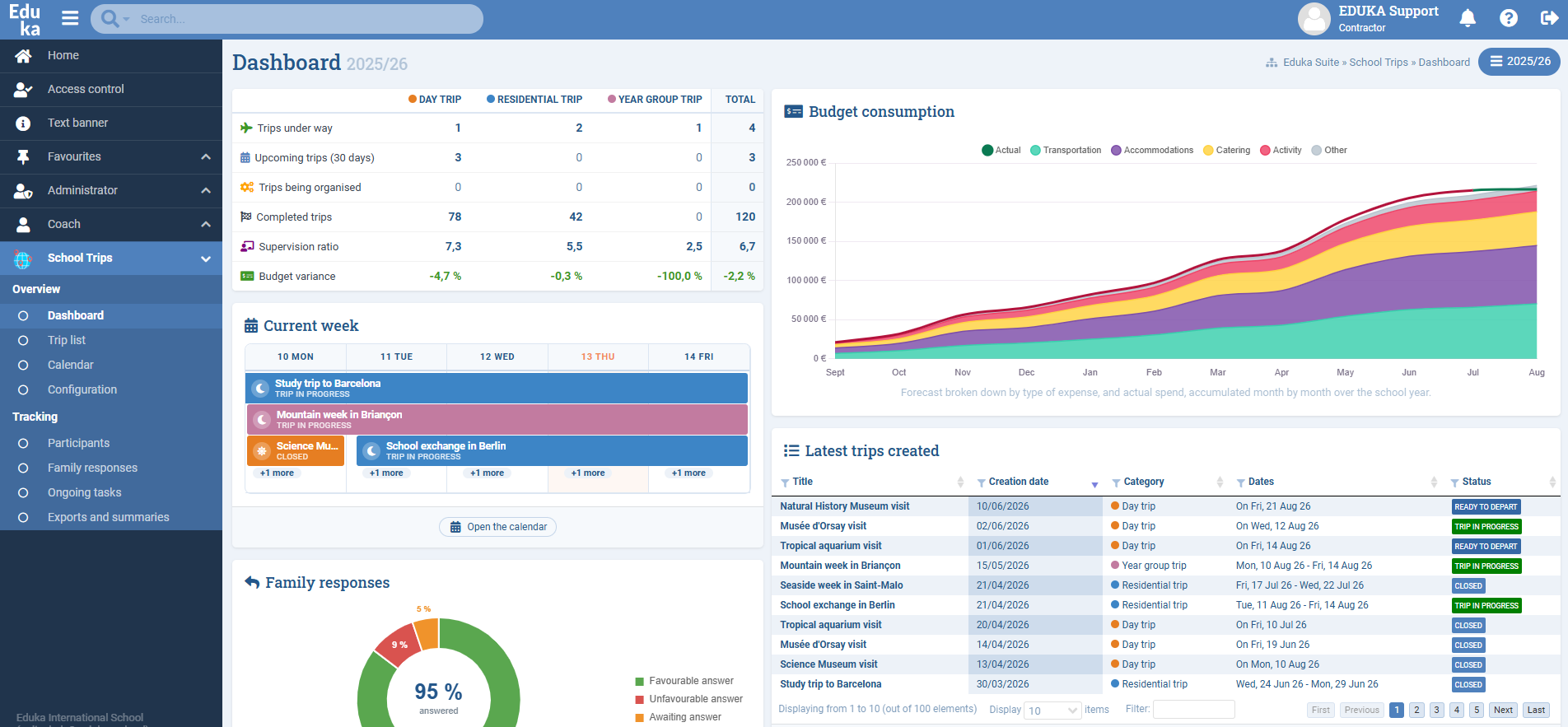Viewport: 1568px width, 727px height.
Task: Click the search magnifier icon
Action: pos(110,18)
